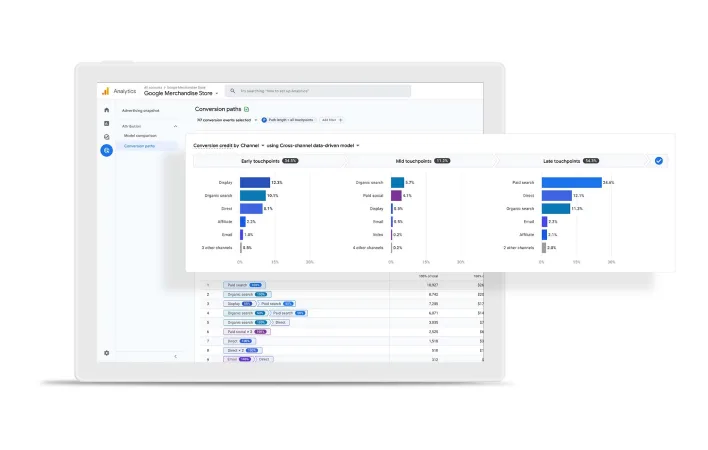Click the Email label in Late touchpoints
This screenshot has height=450, width=708.
click(x=529, y=222)
